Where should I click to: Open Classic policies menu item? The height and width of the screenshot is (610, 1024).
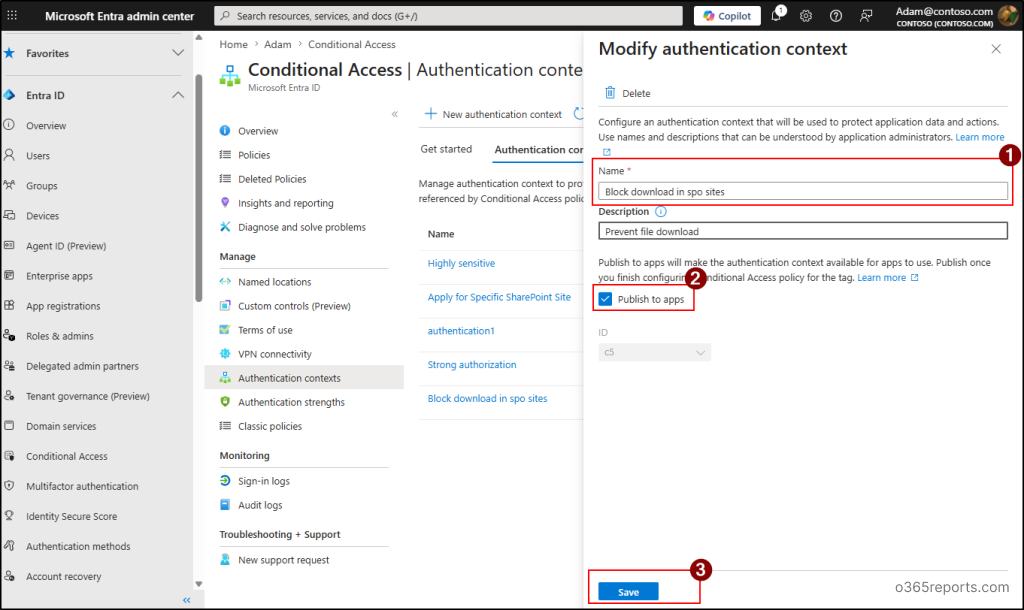(270, 426)
